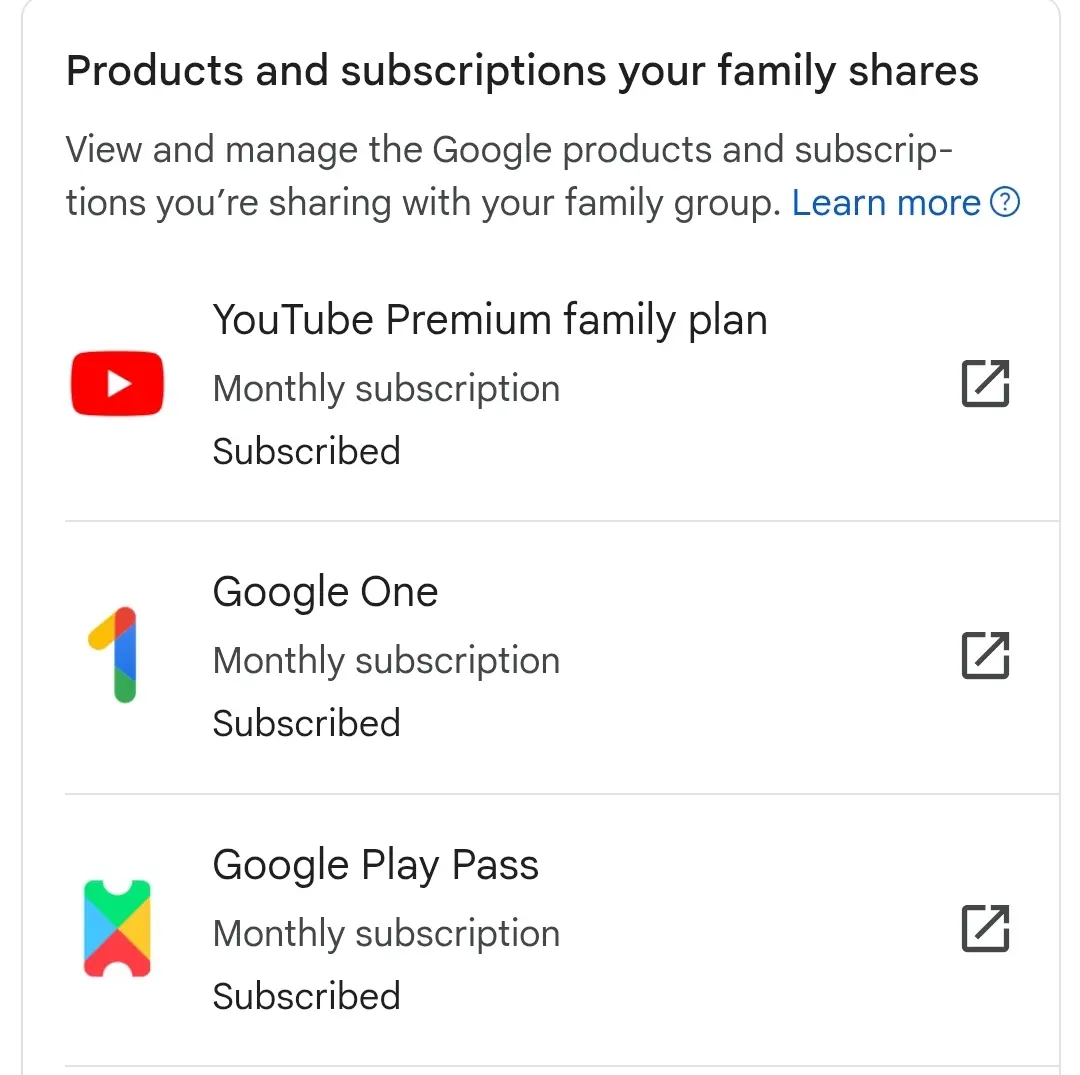1080x1075 pixels.
Task: Click the Google One colorful logo
Action: [x=114, y=654]
